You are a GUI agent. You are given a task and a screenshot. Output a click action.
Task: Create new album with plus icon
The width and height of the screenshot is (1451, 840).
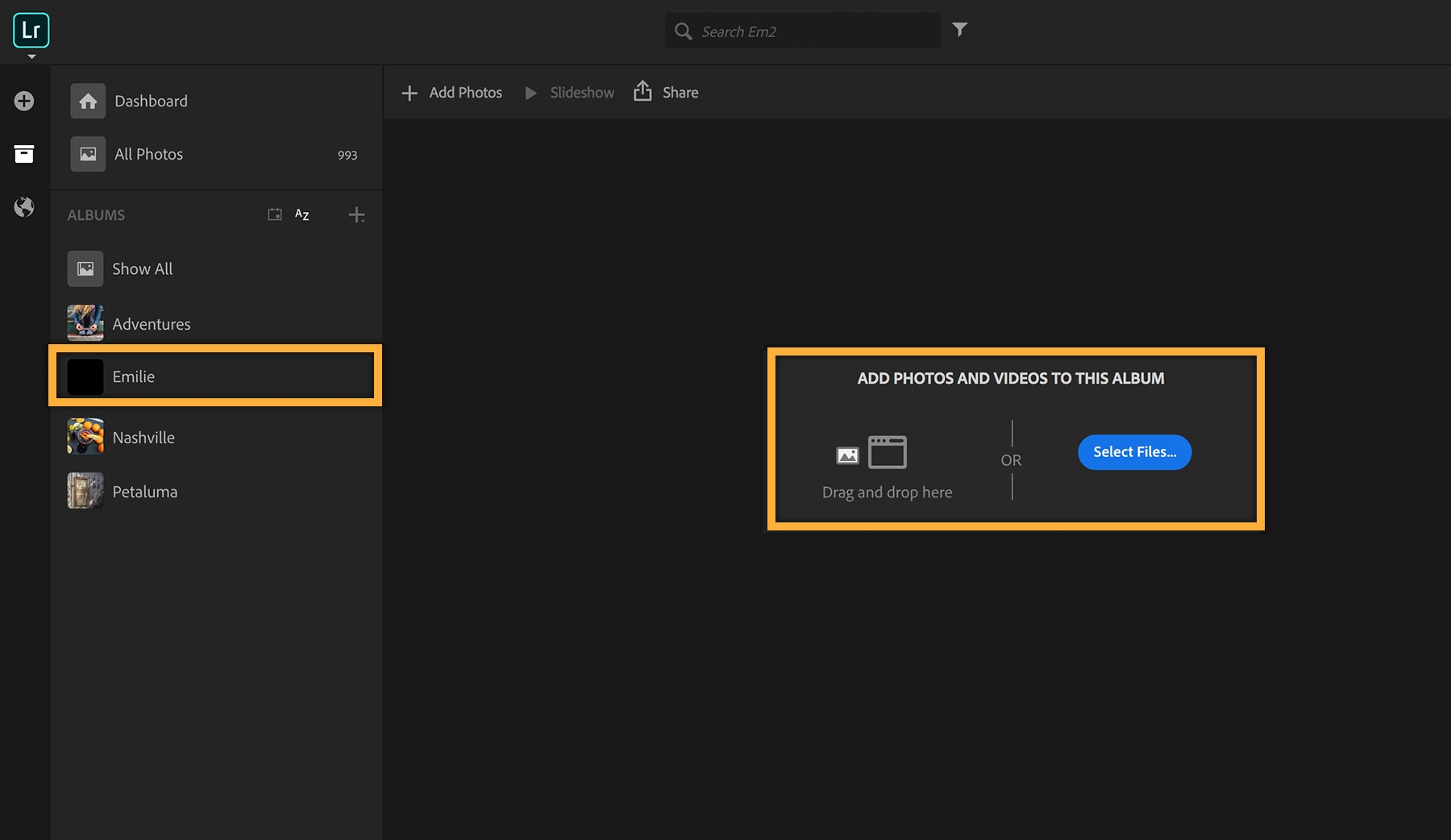pos(356,214)
